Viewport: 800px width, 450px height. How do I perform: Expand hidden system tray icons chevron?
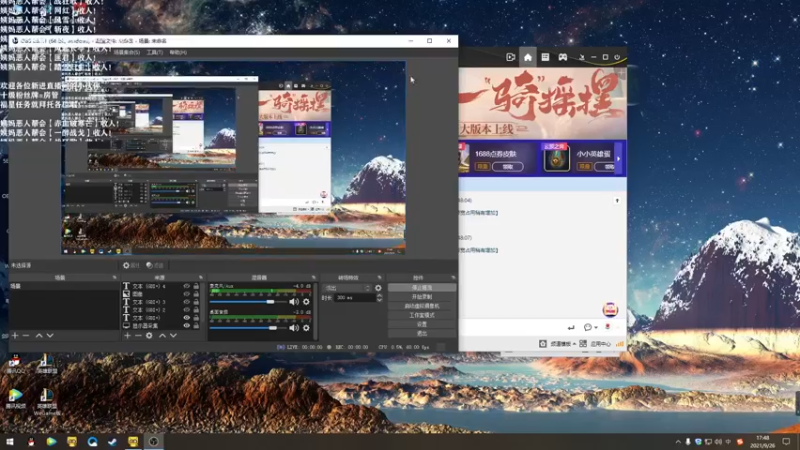[678, 442]
